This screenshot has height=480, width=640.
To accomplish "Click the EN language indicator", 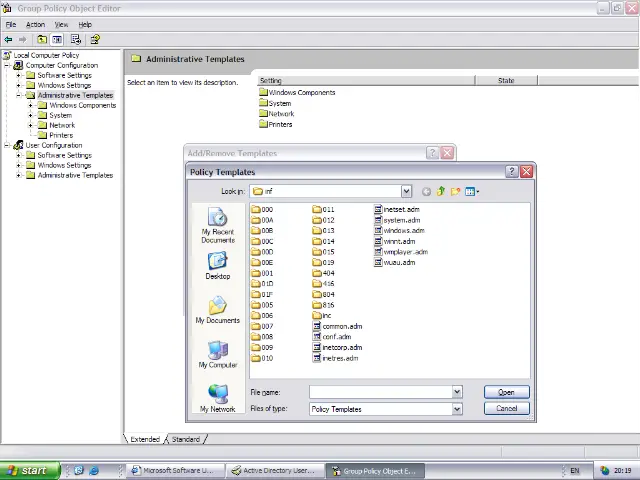I will pyautogui.click(x=575, y=471).
